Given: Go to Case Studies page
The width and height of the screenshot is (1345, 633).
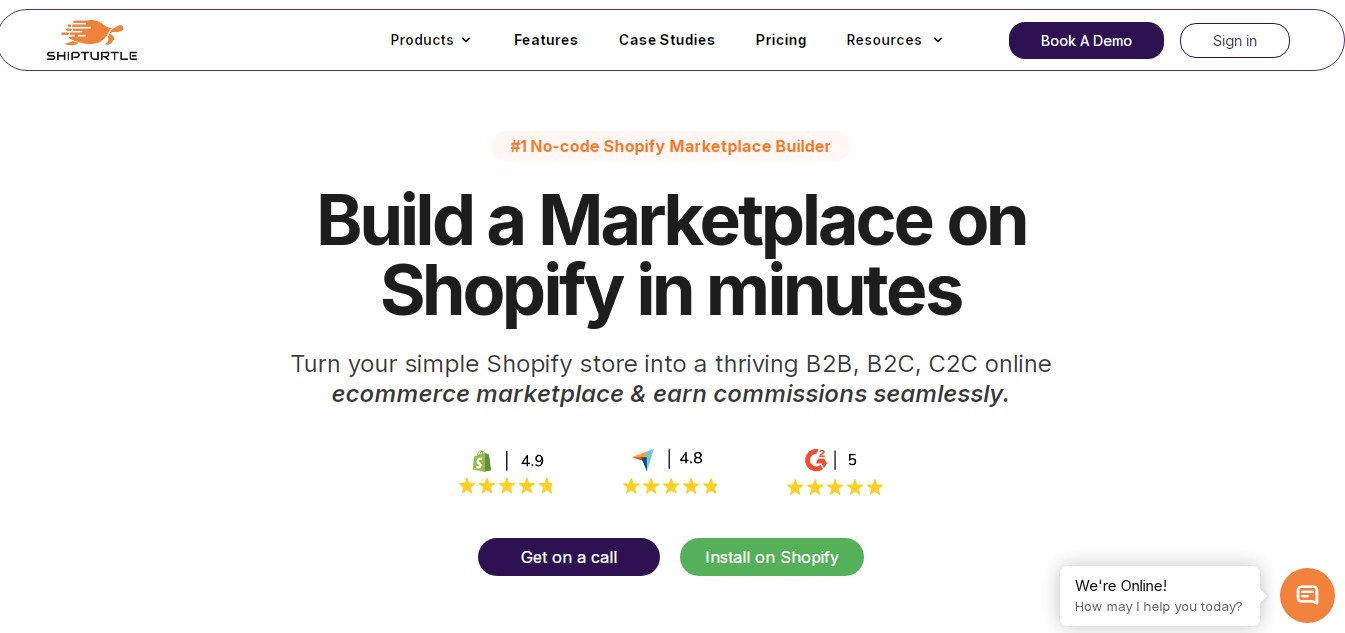Looking at the screenshot, I should click(667, 40).
